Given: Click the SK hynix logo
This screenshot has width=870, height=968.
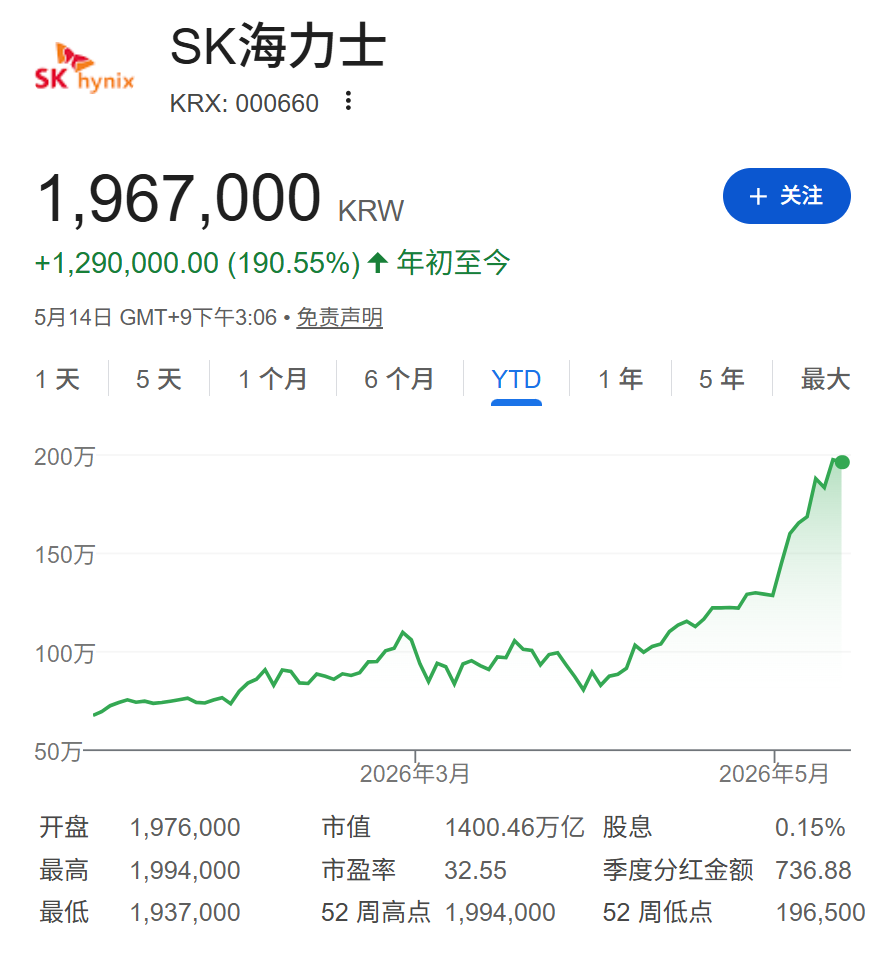Looking at the screenshot, I should coord(85,68).
